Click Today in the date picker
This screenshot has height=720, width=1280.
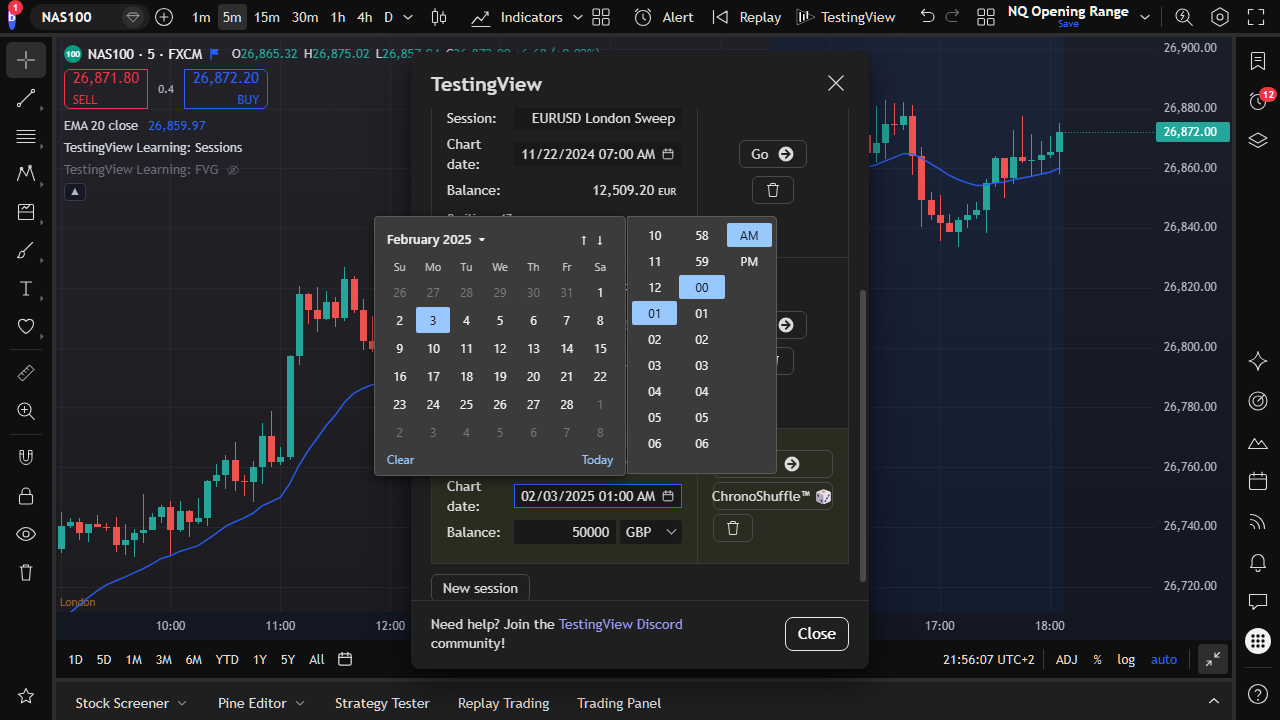tap(597, 460)
